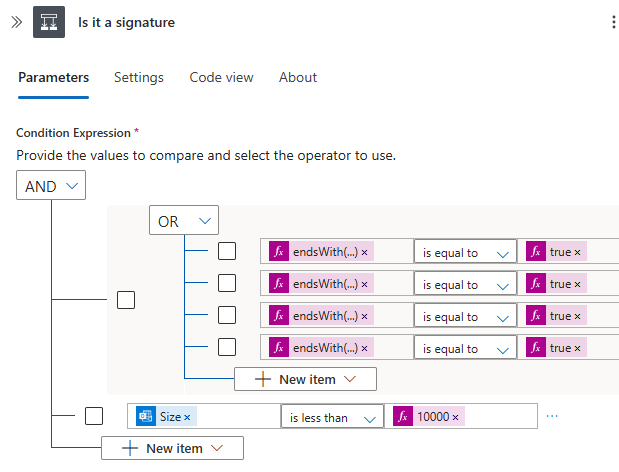Click the Outlook icon on Size token

(x=146, y=417)
